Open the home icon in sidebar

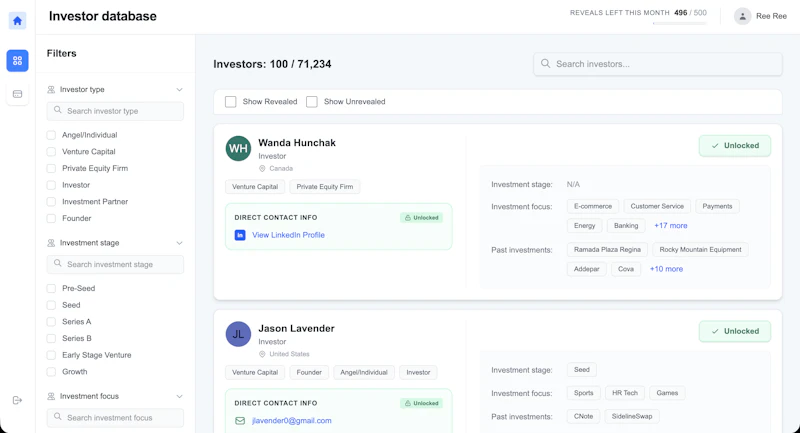pyautogui.click(x=17, y=20)
